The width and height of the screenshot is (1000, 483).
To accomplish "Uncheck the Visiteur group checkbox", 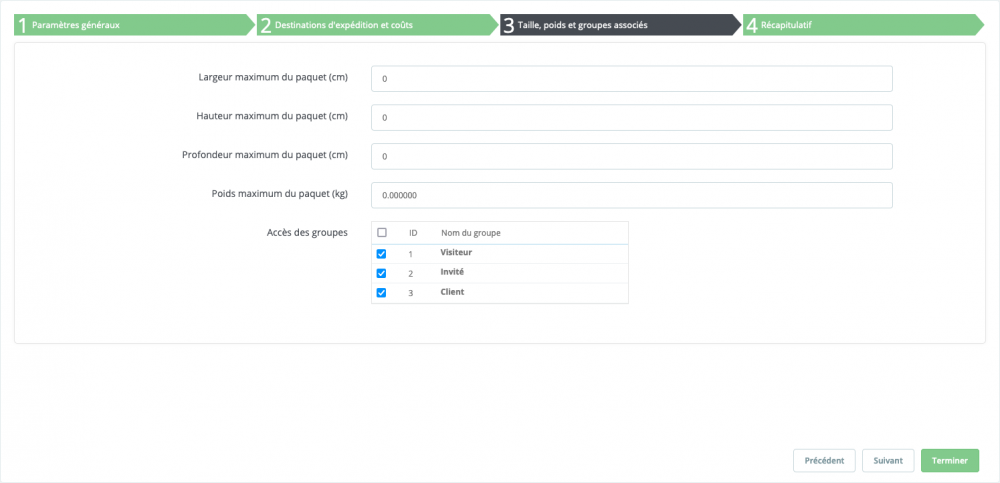I will (x=382, y=254).
